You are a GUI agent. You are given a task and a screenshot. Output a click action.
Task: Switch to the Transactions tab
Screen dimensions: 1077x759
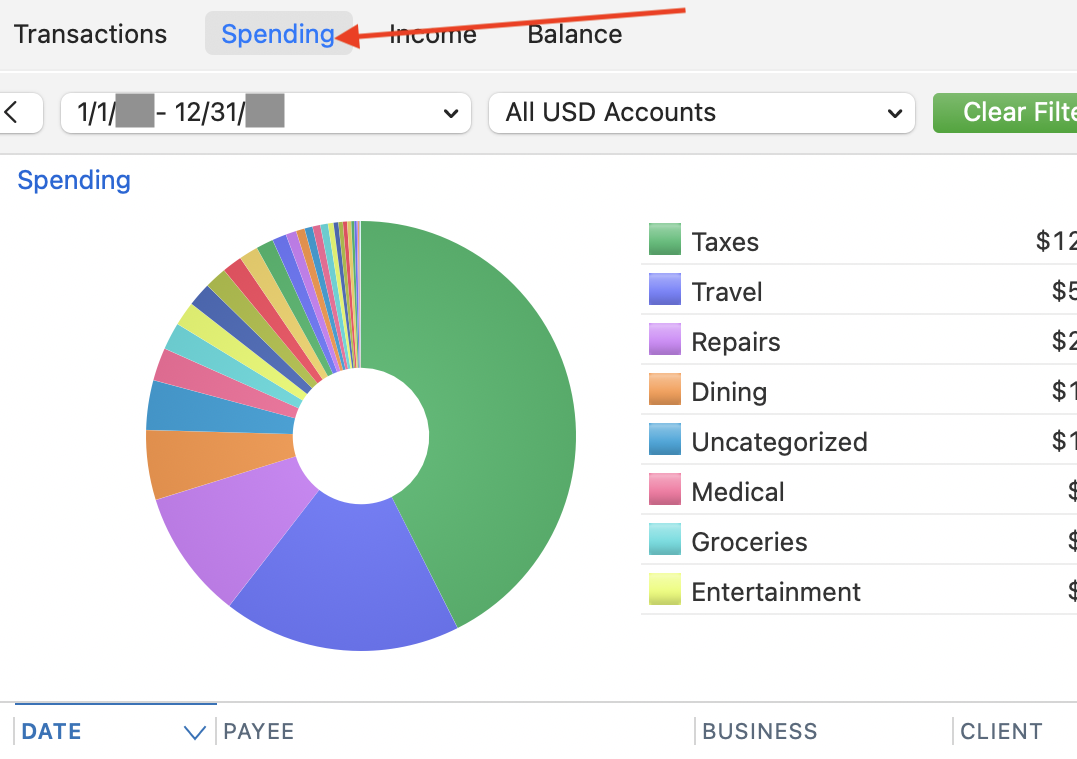point(89,33)
